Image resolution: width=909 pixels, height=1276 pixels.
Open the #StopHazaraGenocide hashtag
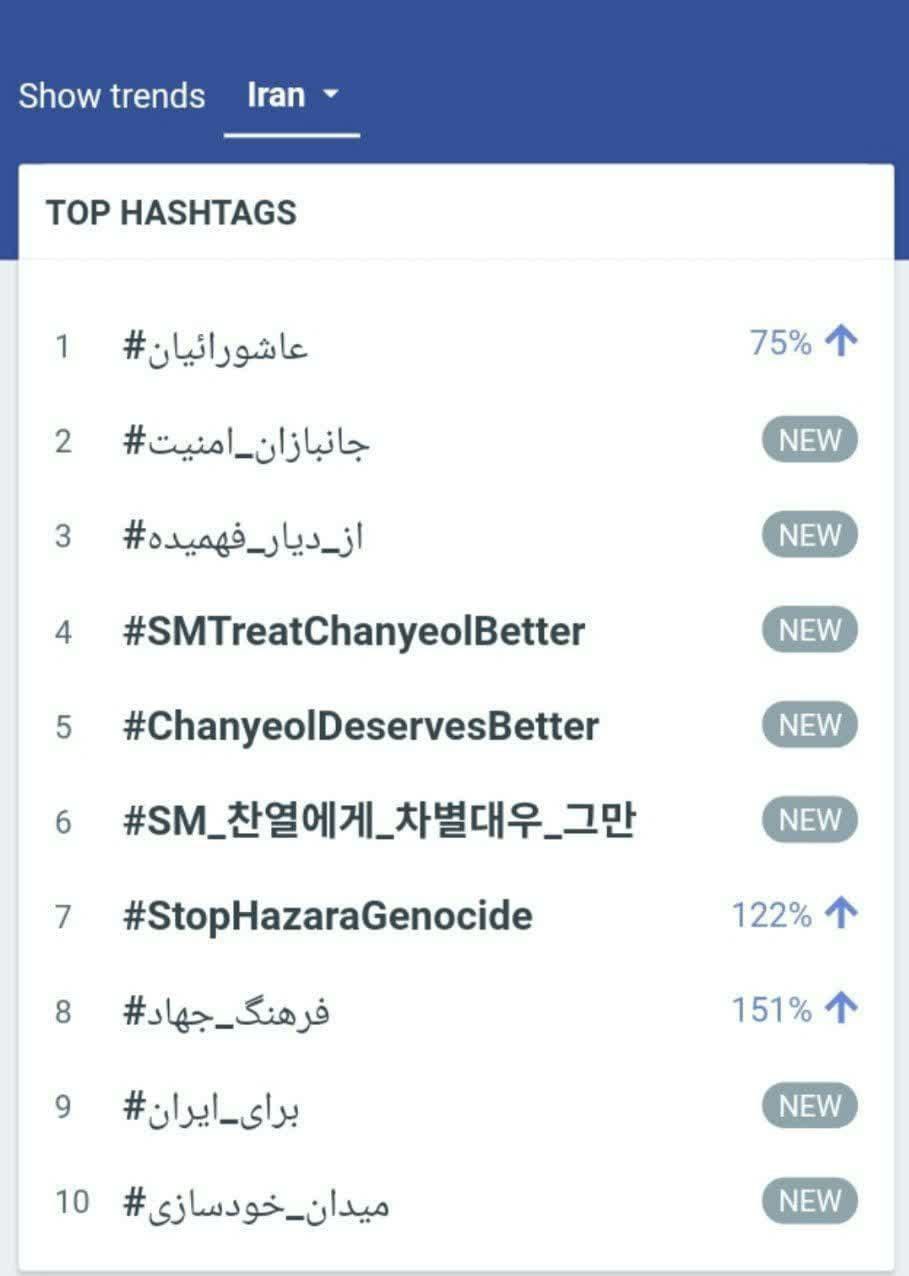coord(327,916)
